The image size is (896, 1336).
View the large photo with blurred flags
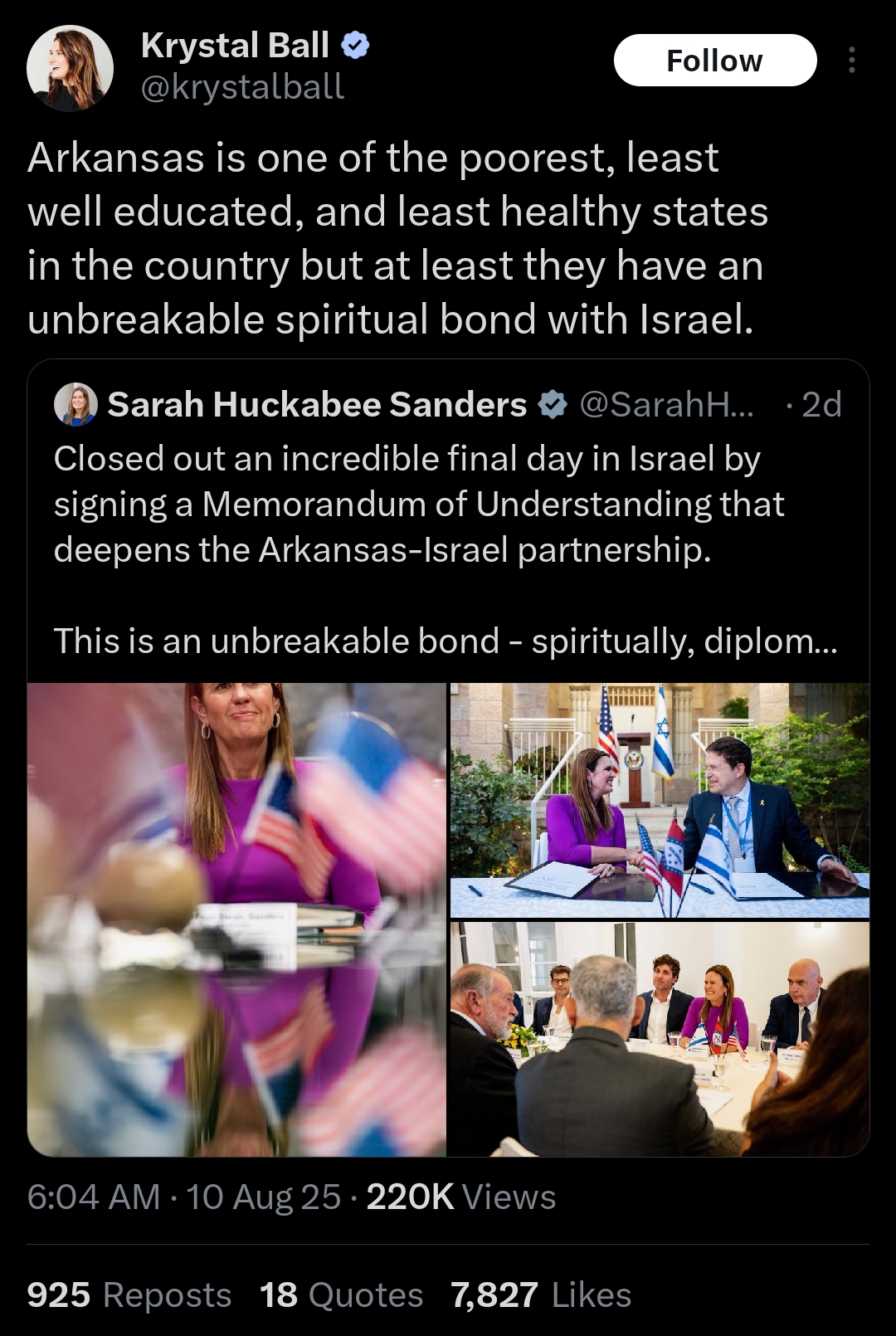point(236,919)
